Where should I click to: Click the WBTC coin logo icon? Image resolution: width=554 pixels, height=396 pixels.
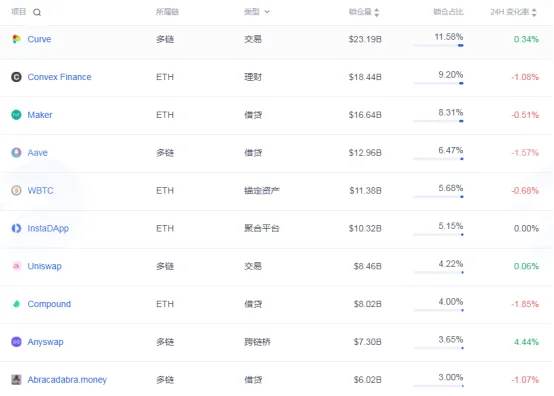[16, 190]
